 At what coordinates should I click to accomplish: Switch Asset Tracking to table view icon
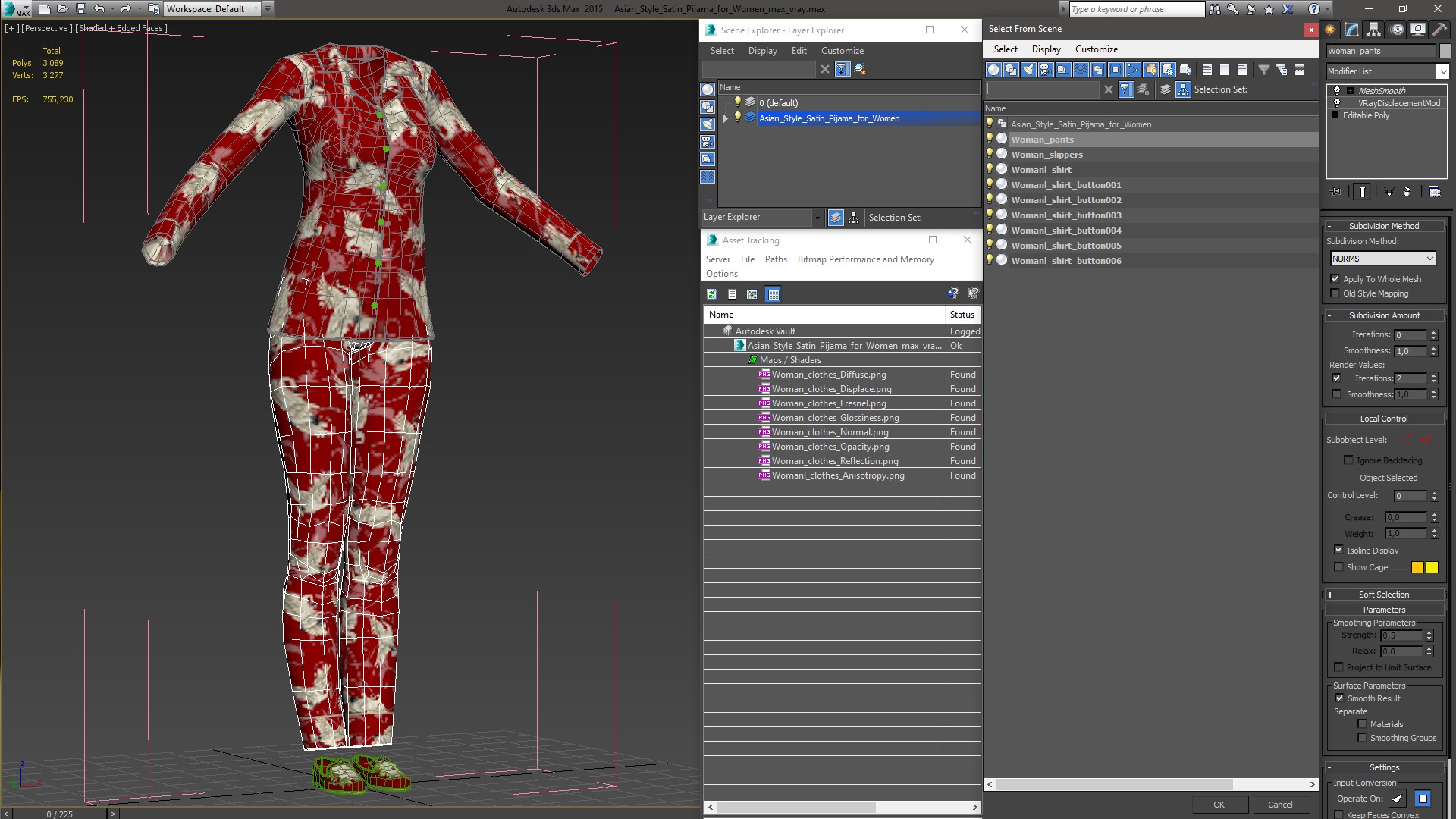(x=773, y=294)
